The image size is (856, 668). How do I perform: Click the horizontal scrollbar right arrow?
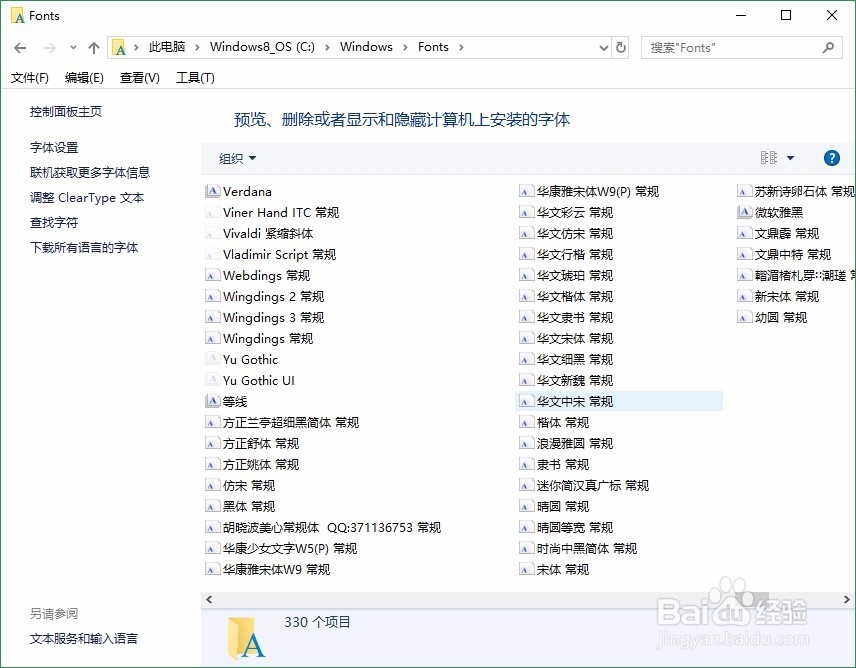847,599
